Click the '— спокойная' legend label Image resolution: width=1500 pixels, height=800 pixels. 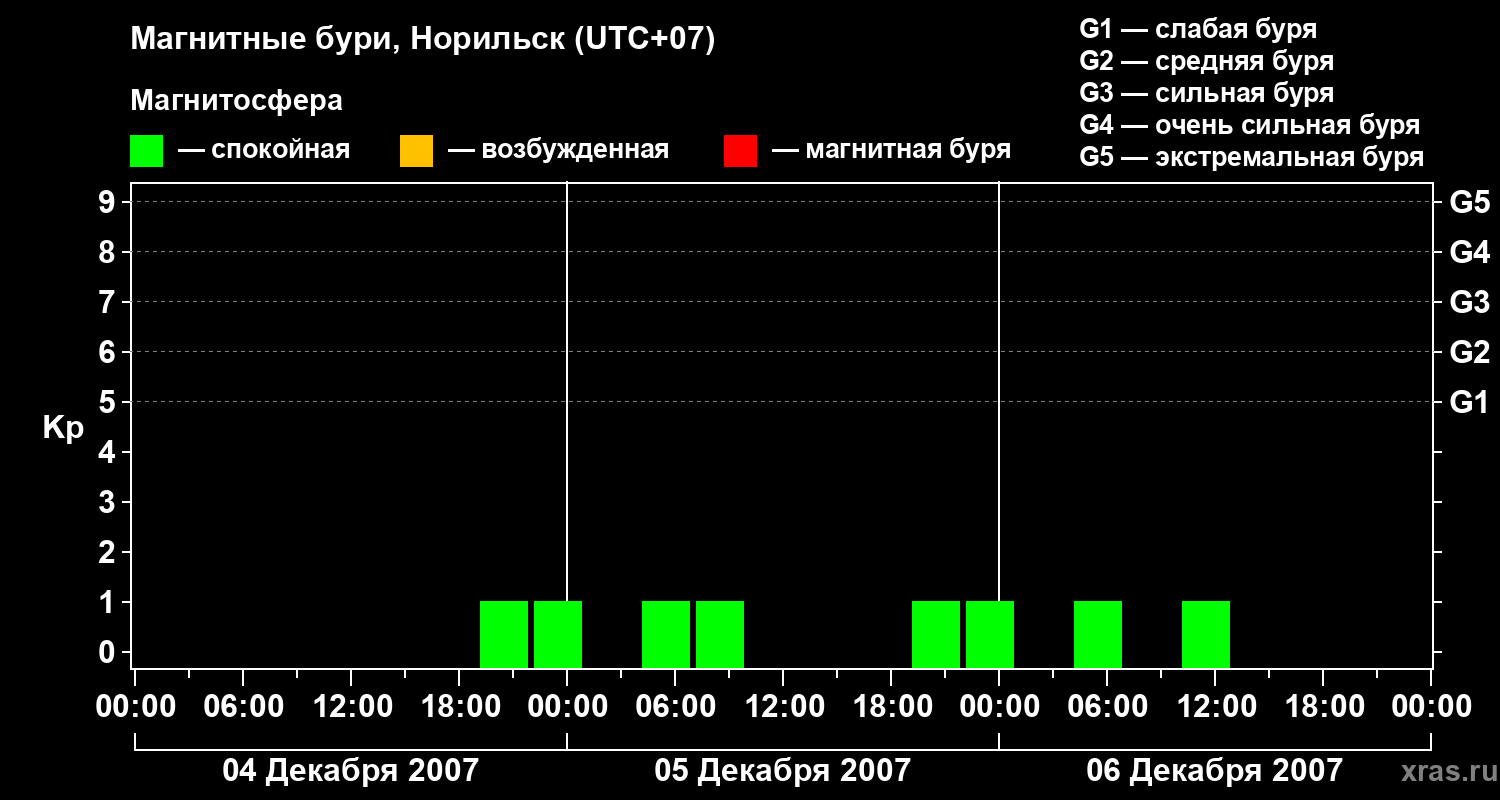point(263,151)
